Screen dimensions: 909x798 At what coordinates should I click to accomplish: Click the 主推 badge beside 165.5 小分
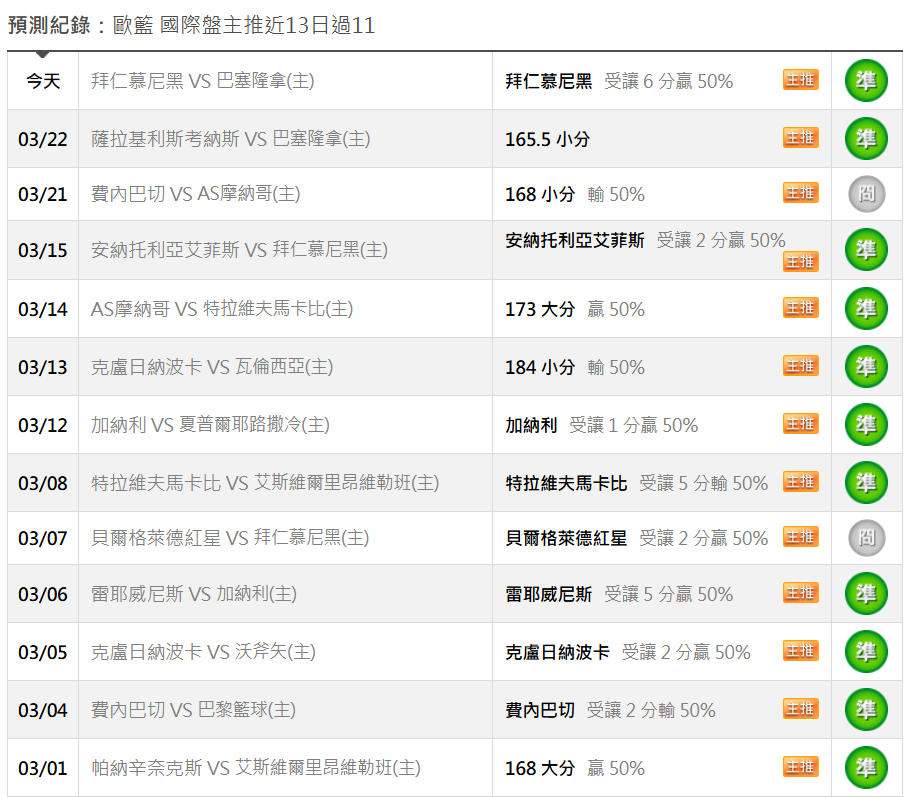click(x=801, y=137)
